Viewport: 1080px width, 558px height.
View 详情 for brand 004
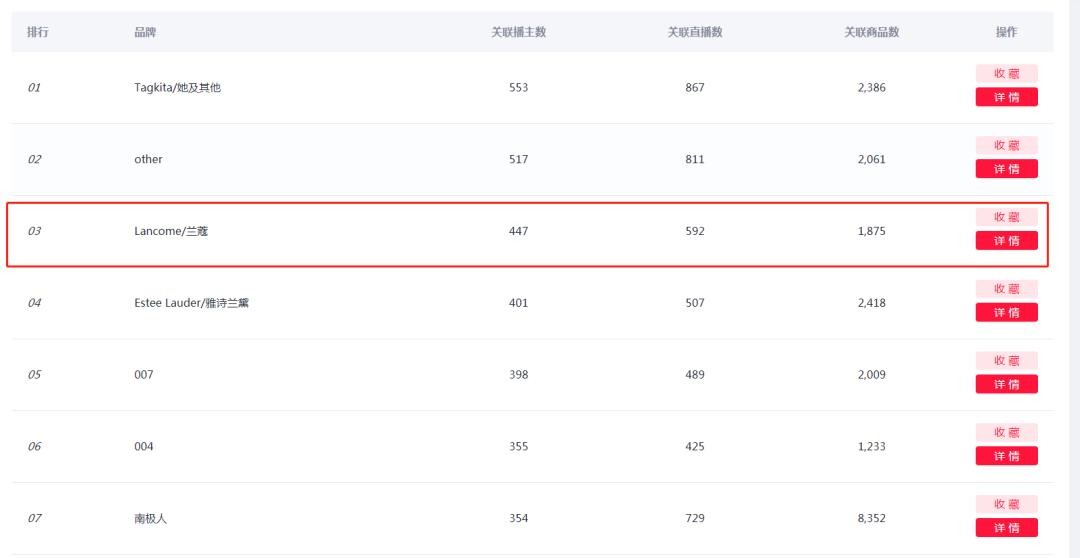1006,456
